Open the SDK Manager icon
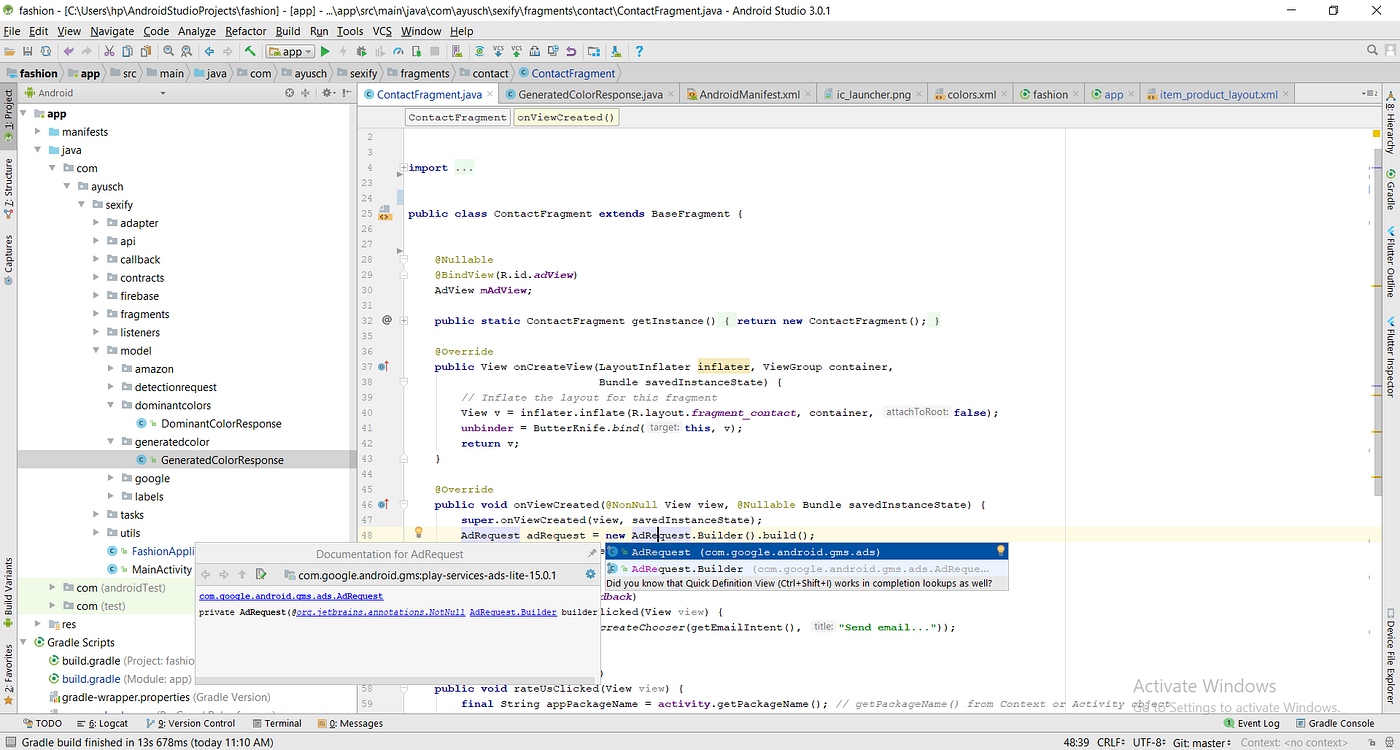The height and width of the screenshot is (750, 1400). tap(615, 51)
